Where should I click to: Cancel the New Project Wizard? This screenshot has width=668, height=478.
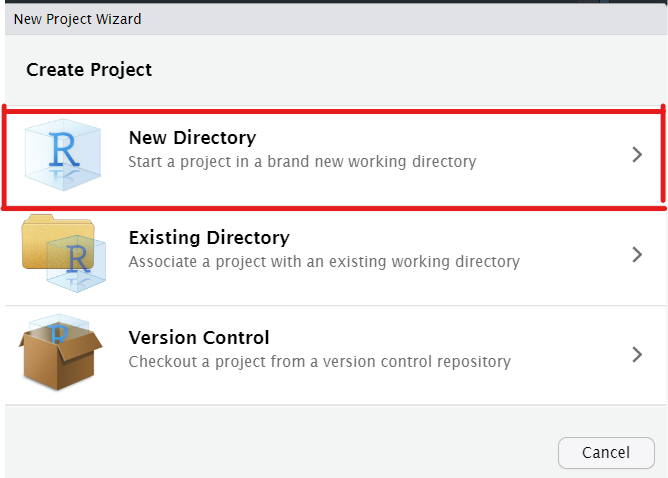pyautogui.click(x=606, y=452)
